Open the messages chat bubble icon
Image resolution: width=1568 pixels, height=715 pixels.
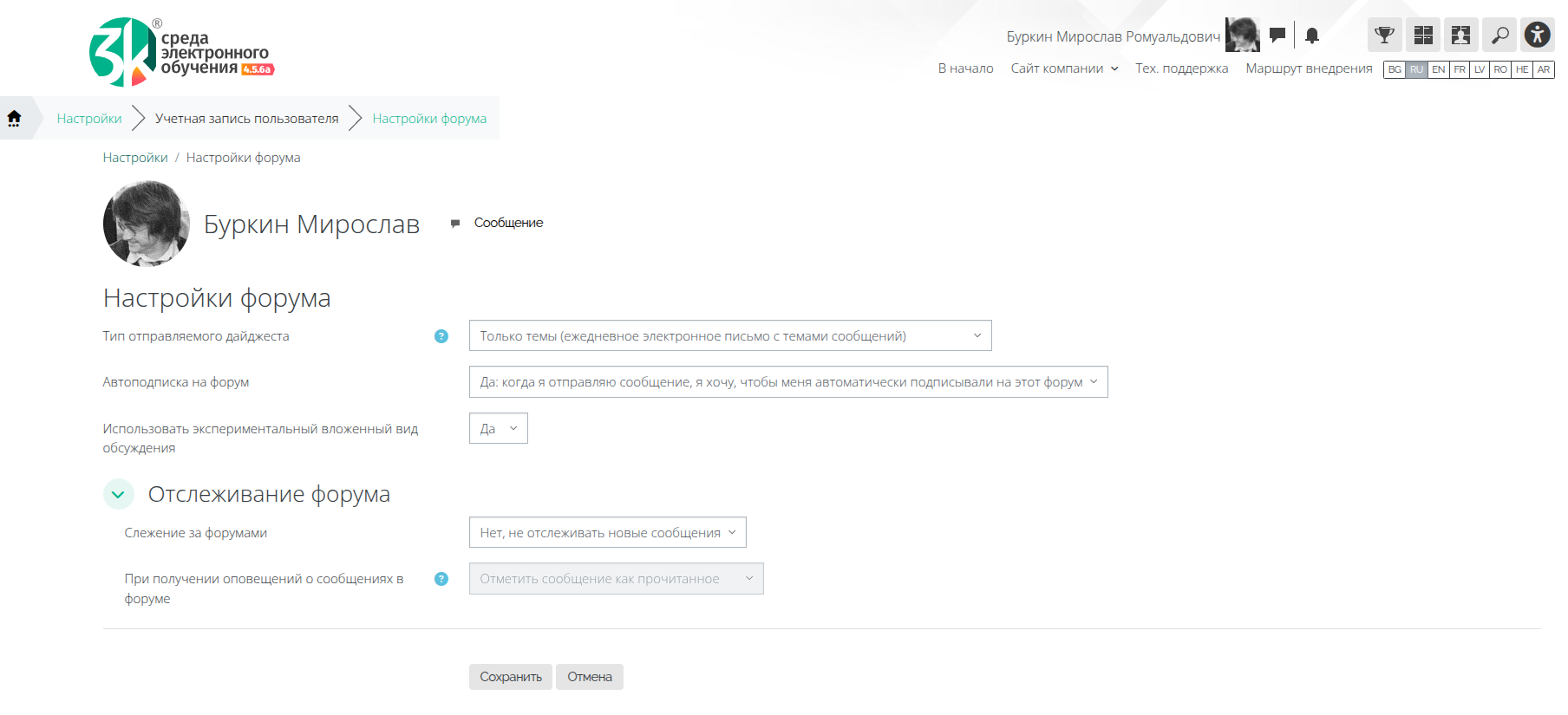click(x=1277, y=36)
